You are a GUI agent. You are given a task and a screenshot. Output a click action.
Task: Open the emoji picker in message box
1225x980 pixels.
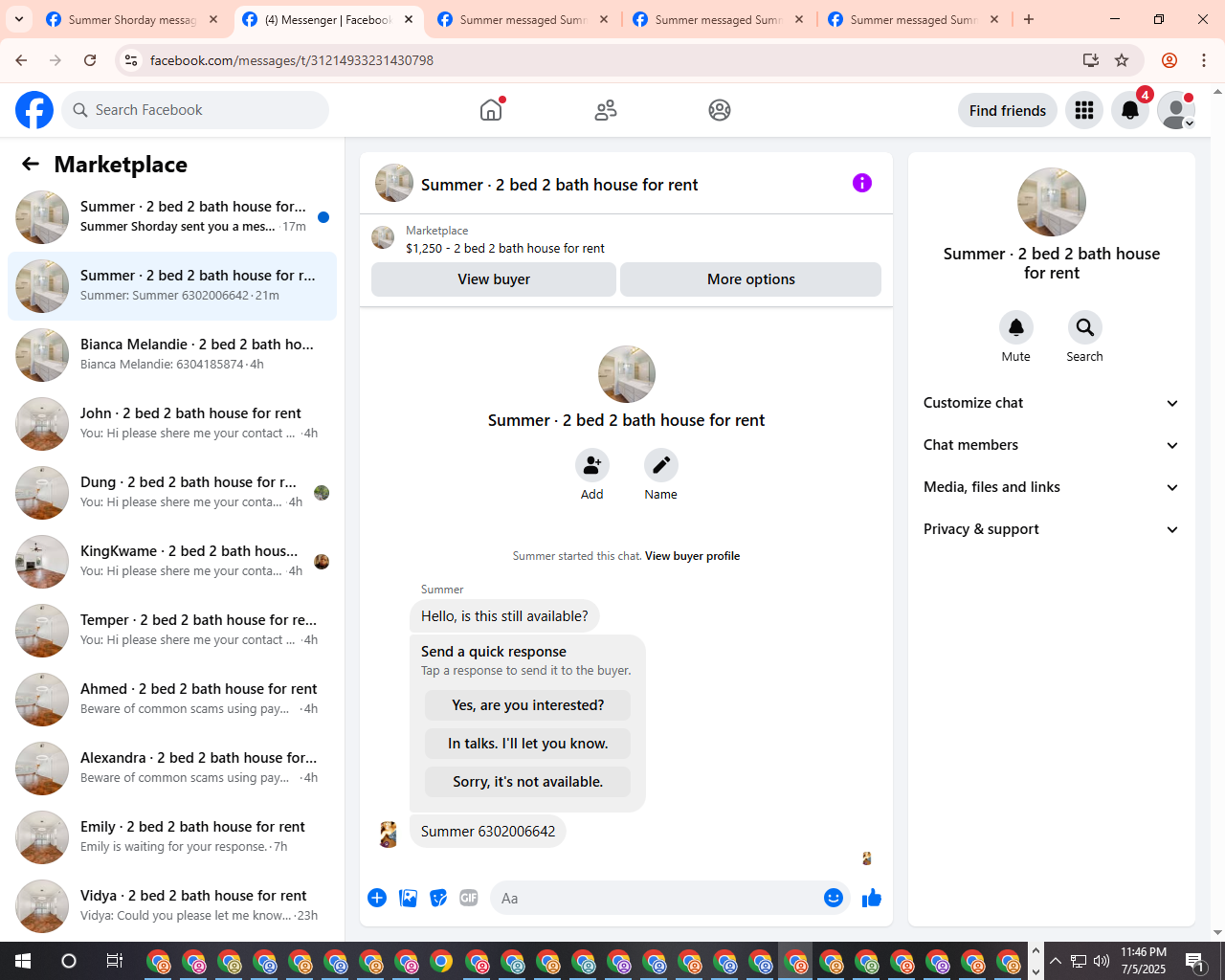pos(834,898)
